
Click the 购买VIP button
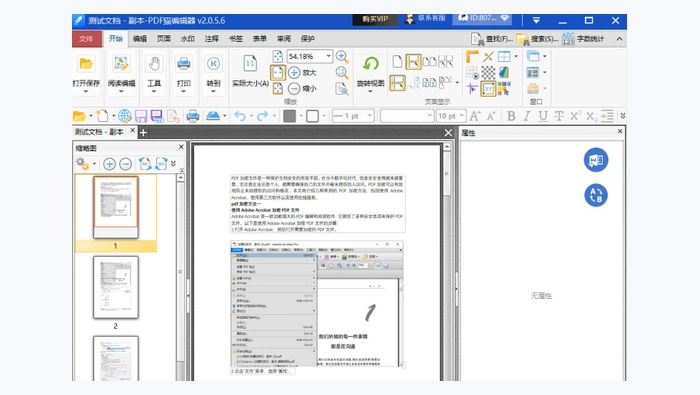375,19
